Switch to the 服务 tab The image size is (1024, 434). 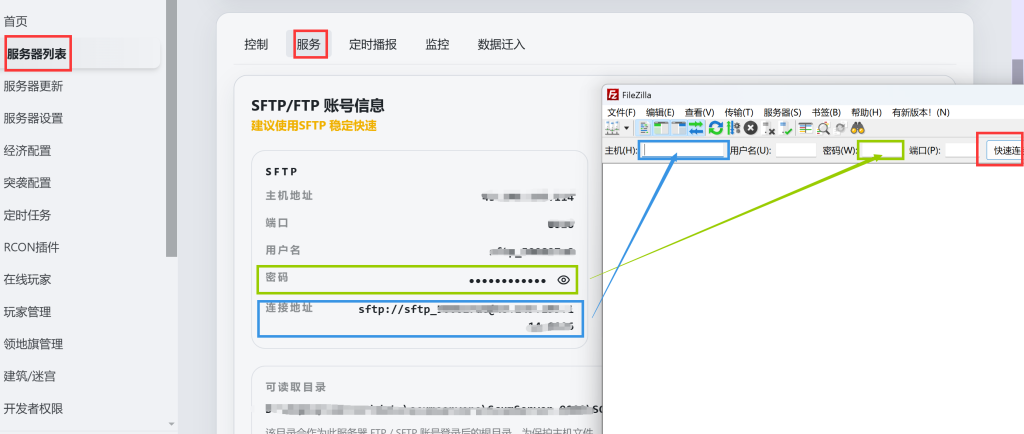coord(309,44)
